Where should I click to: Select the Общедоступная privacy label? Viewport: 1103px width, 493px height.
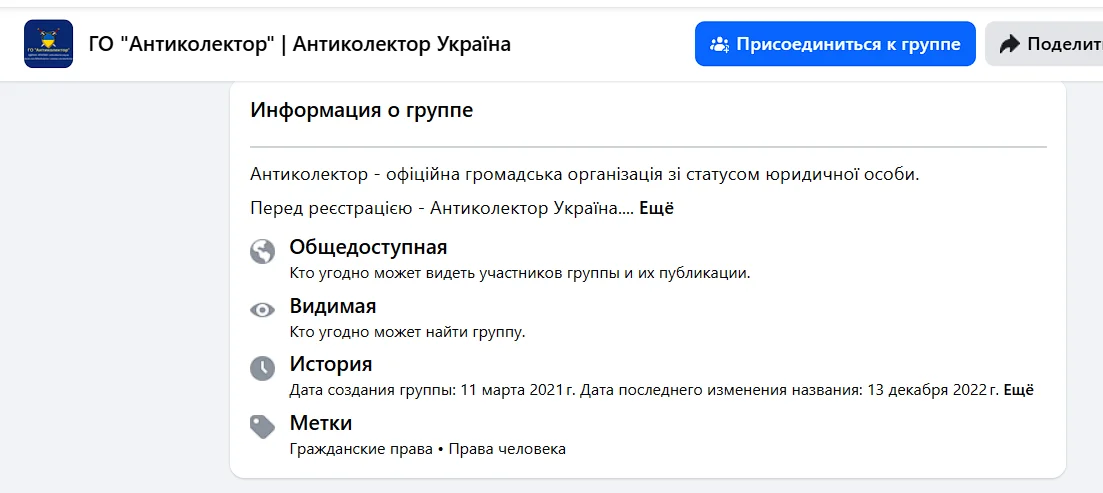pyautogui.click(x=368, y=247)
